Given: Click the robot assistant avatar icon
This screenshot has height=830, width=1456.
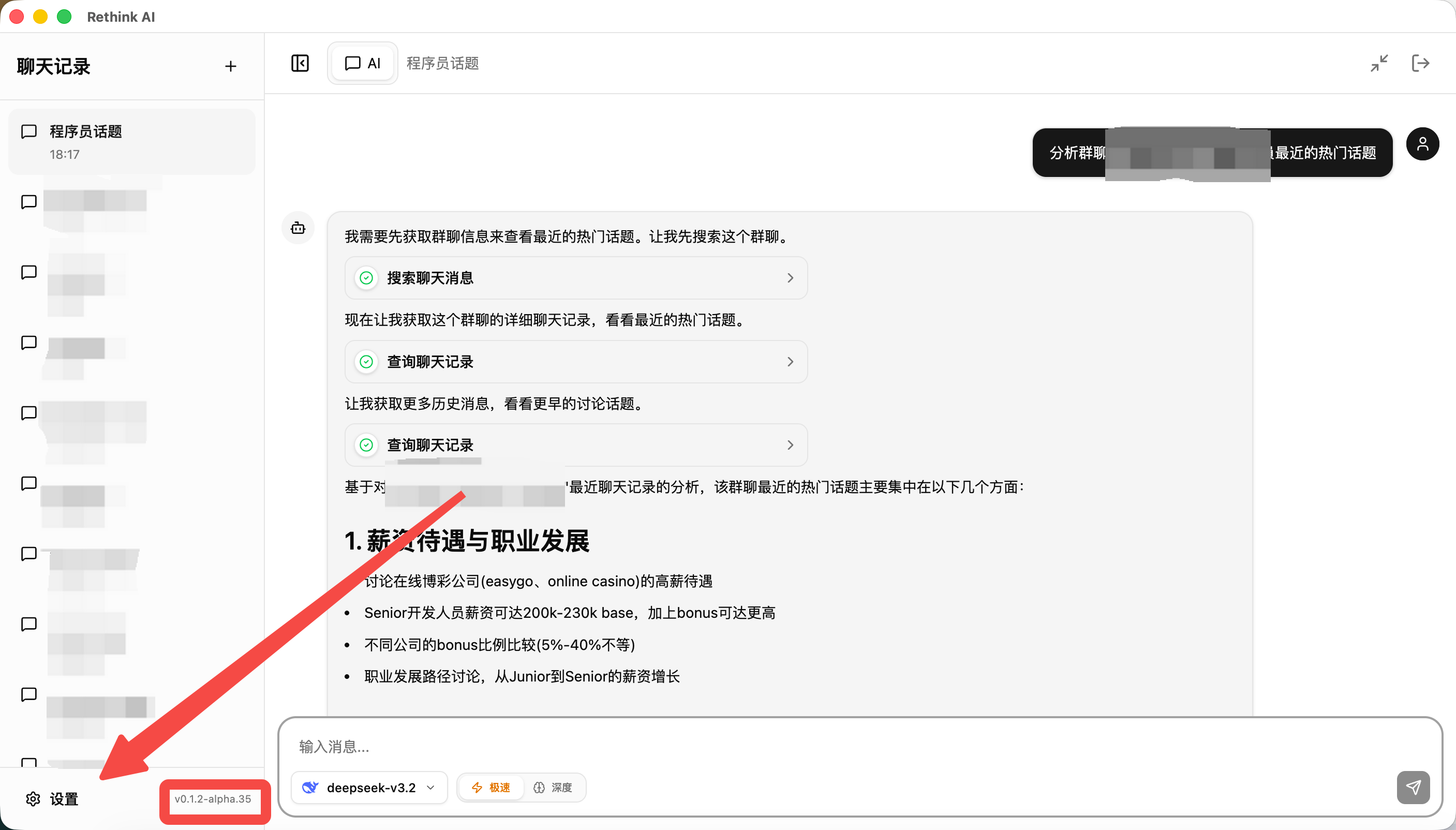Looking at the screenshot, I should [x=298, y=228].
